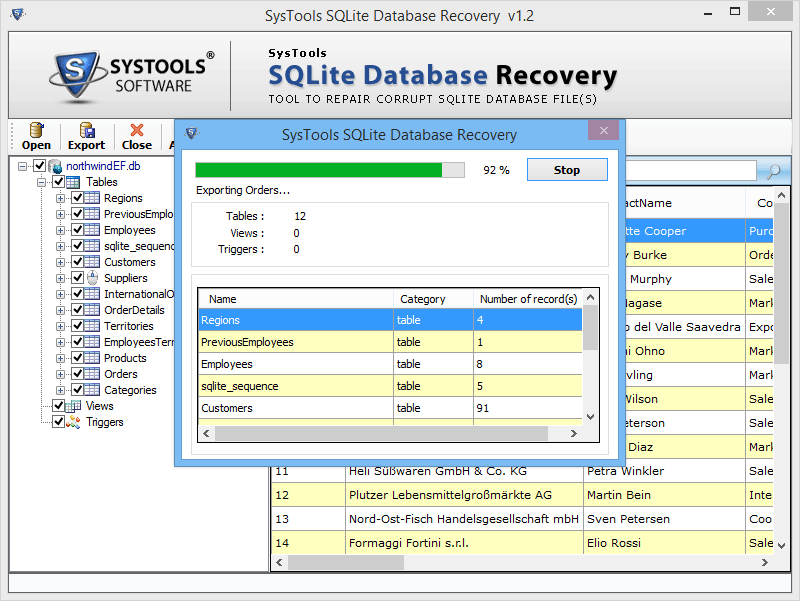Select the PreviousEmployees row in export list
The height and width of the screenshot is (601, 800).
[390, 342]
